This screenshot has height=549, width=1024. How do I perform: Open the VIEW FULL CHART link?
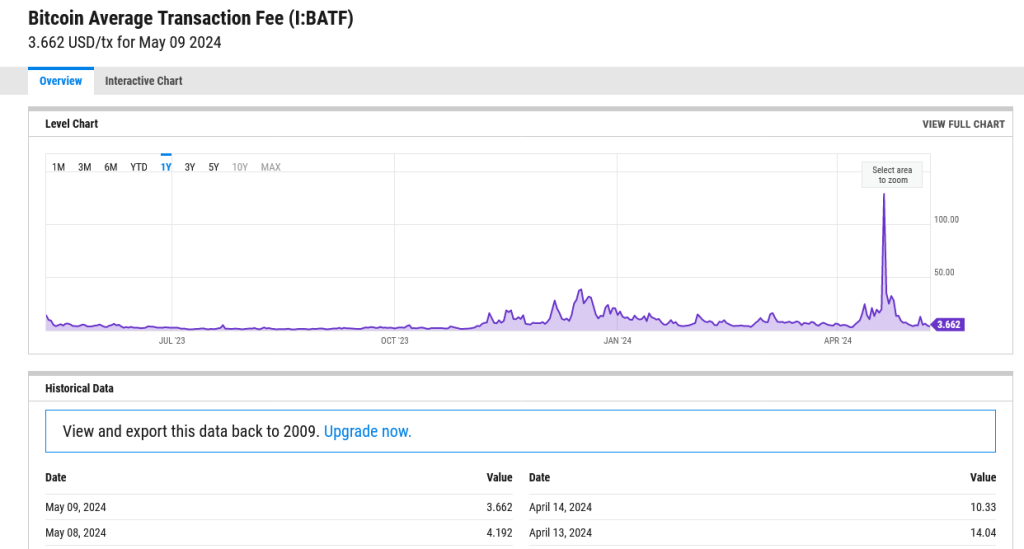[963, 124]
